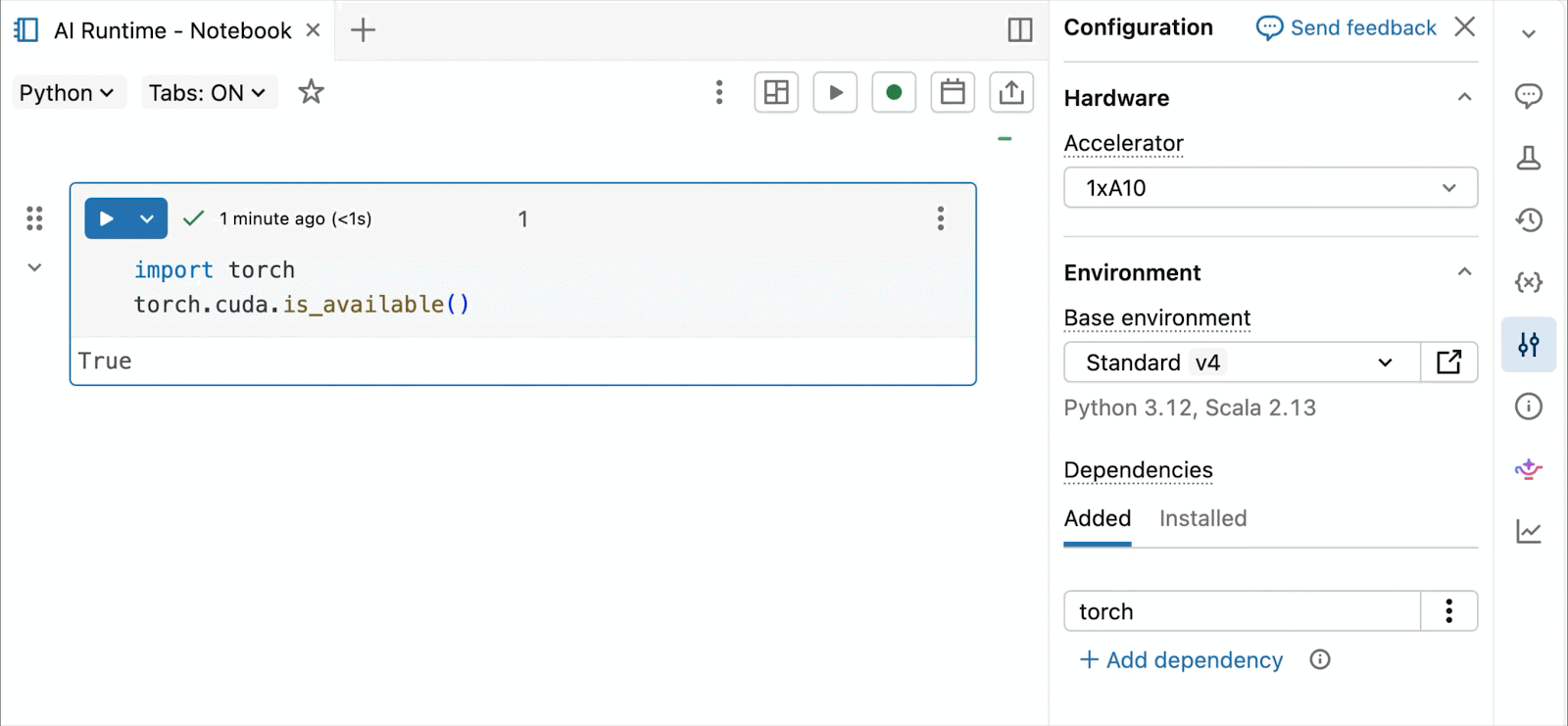Switch to the Installed dependencies tab
Screen dimensions: 1568x726
pos(1202,518)
